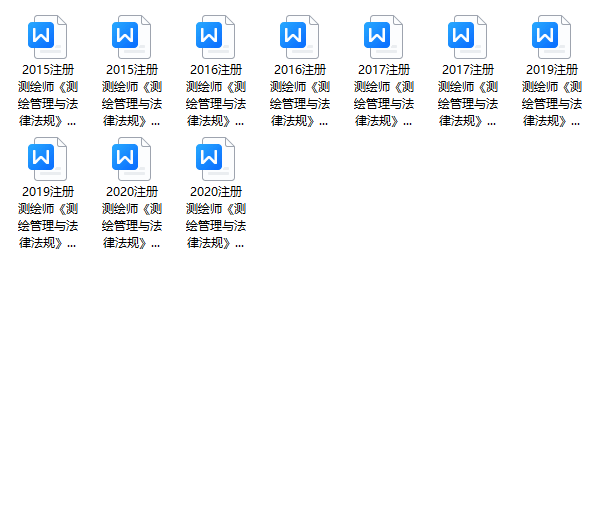Click the second '2015注册测绘师《测绘管理与法律法规》...' file name

[x=132, y=95]
